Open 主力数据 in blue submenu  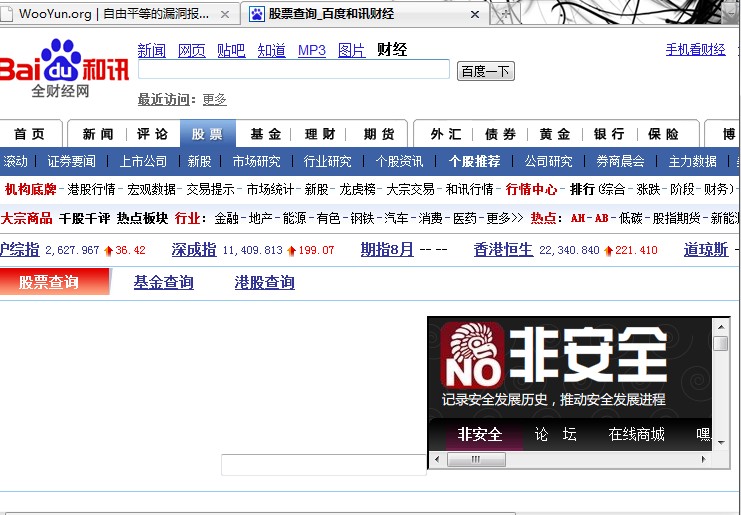coord(692,162)
